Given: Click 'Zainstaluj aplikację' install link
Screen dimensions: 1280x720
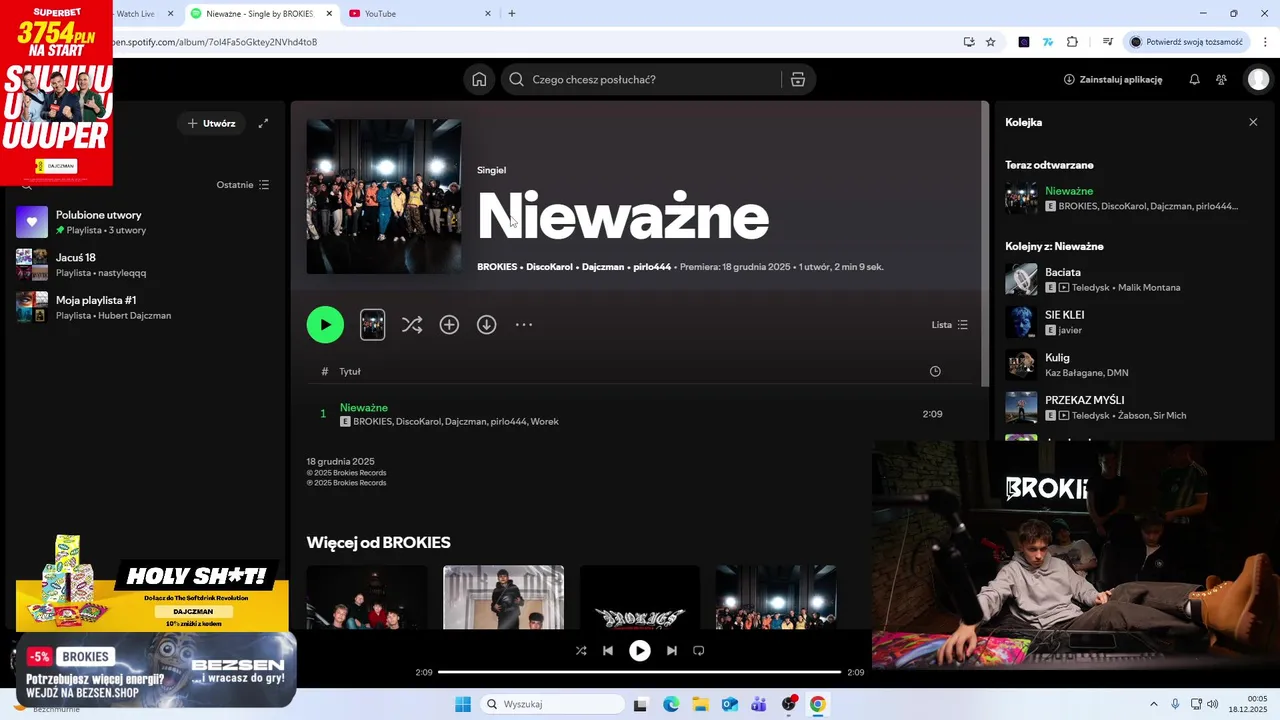Looking at the screenshot, I should 1113,80.
